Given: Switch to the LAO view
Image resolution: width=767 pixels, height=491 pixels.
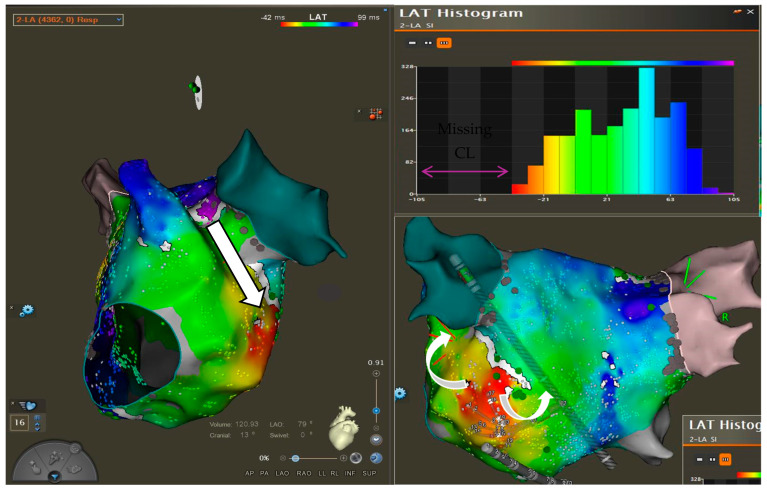Looking at the screenshot, I should [x=282, y=473].
